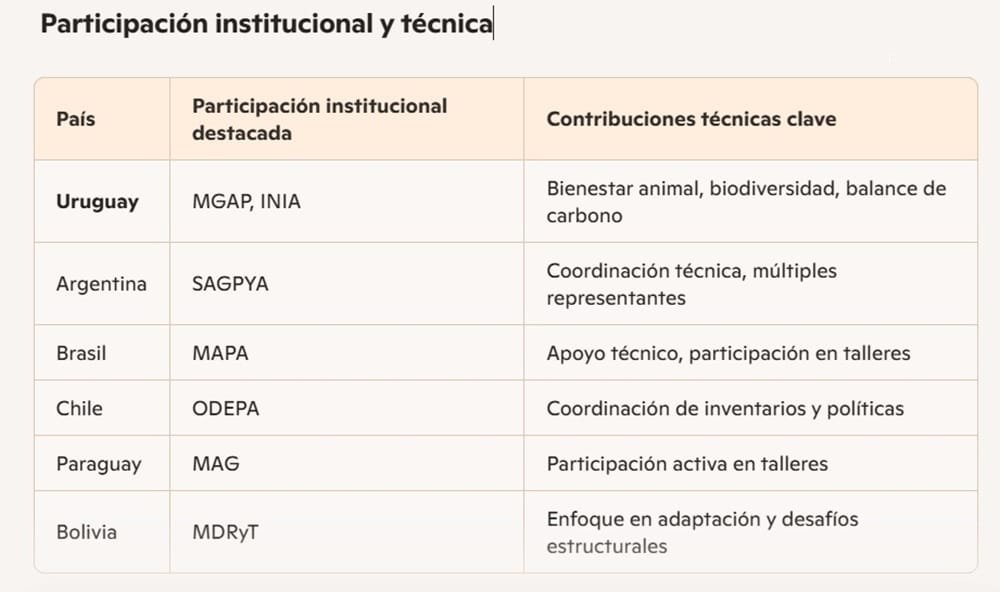The image size is (1000, 592).
Task: Click 'Apoyo técnico, participación en talleres'
Action: [728, 353]
